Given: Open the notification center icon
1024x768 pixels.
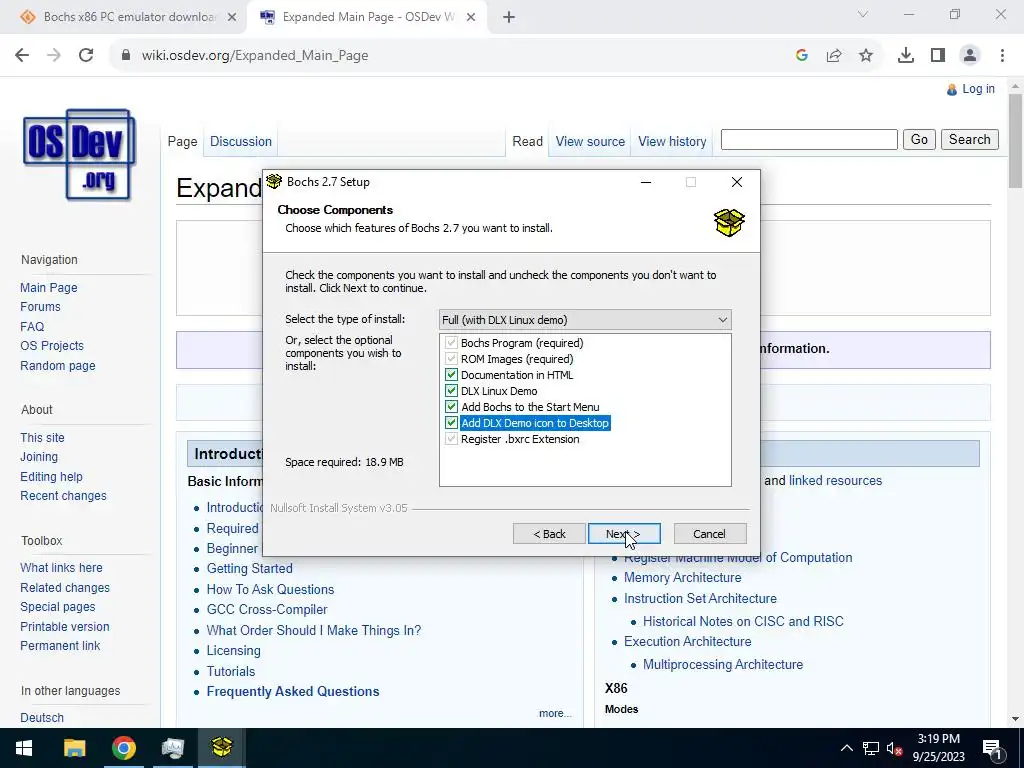Looking at the screenshot, I should pyautogui.click(x=992, y=749).
